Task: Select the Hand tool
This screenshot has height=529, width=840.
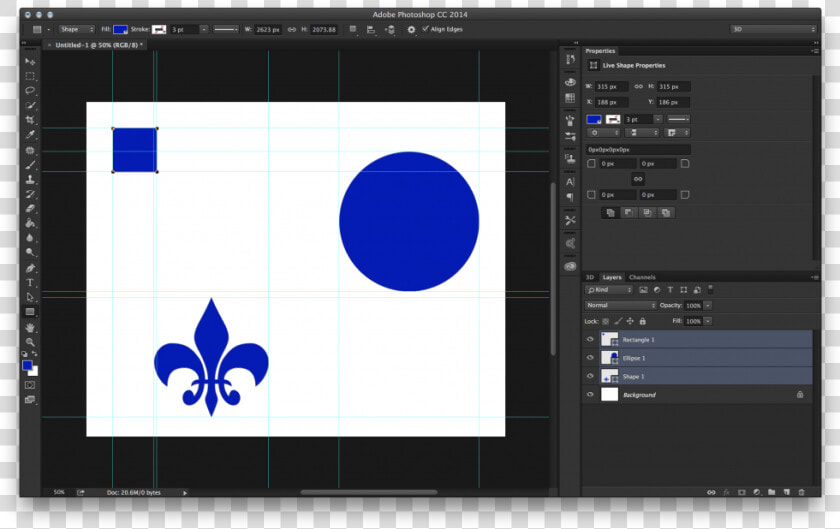Action: (30, 327)
